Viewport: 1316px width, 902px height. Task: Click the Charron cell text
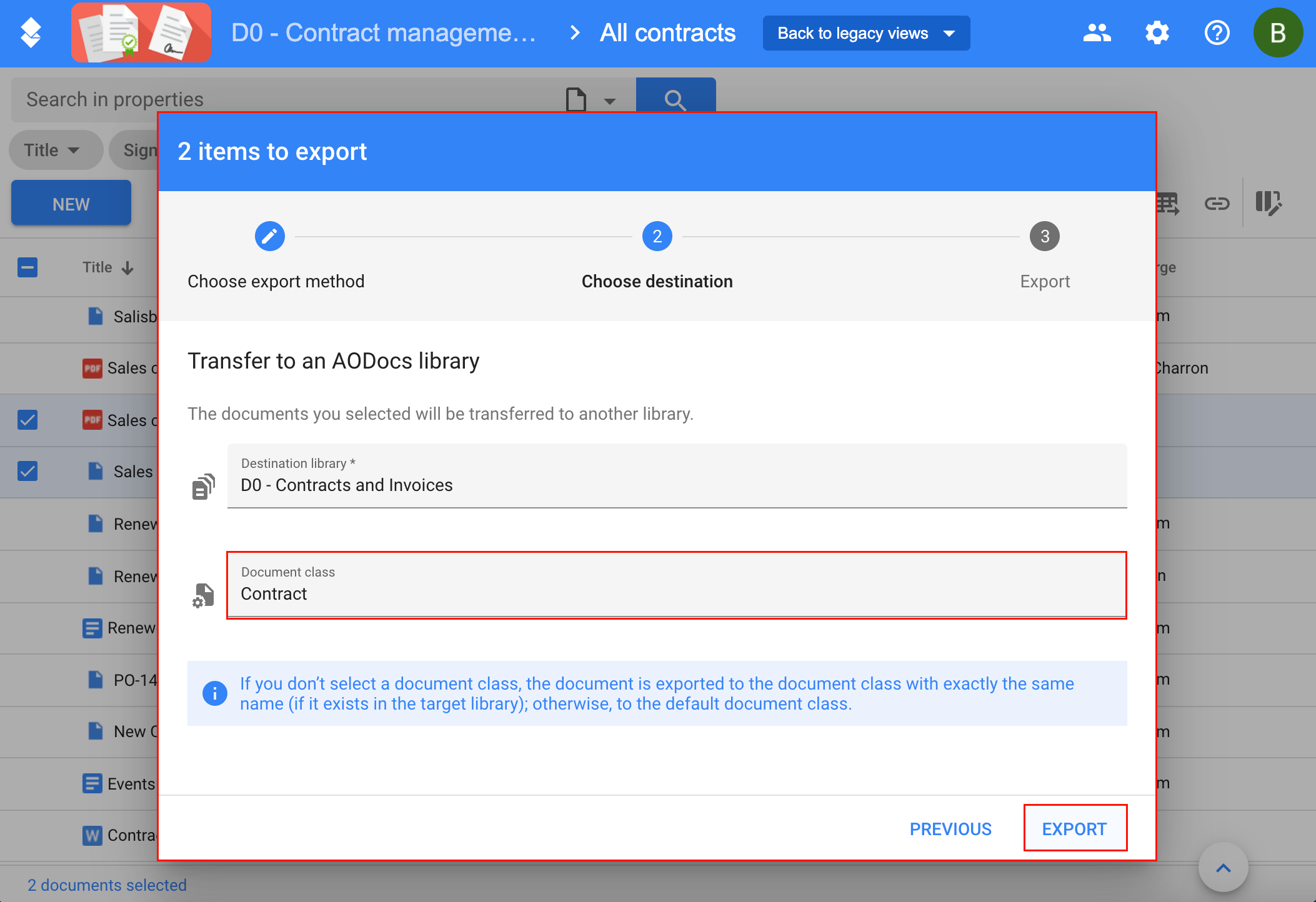pos(1182,368)
